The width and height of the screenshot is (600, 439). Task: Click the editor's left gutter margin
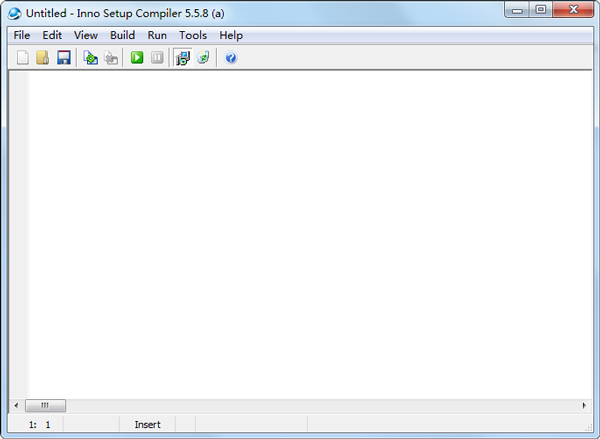(19, 234)
